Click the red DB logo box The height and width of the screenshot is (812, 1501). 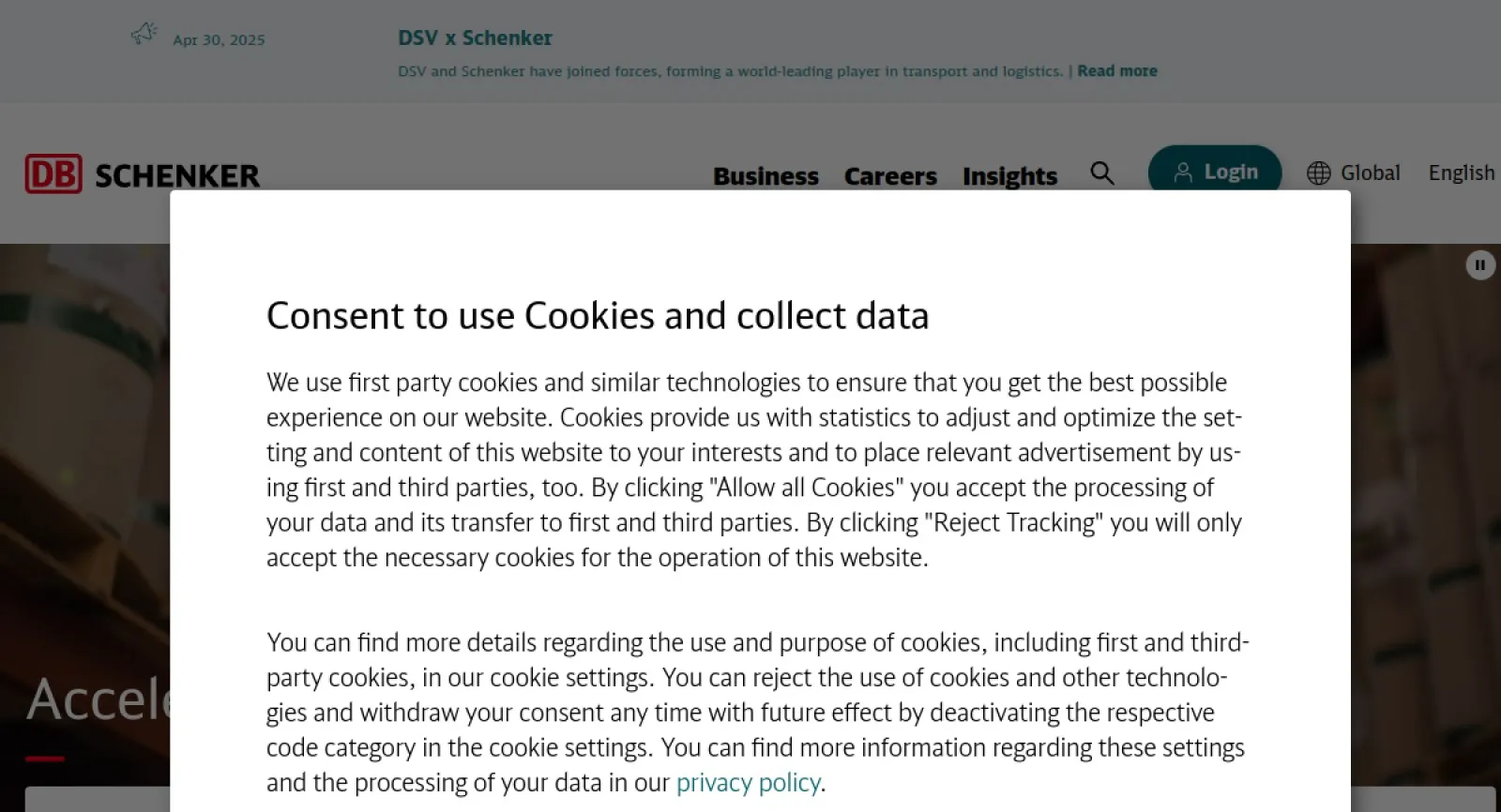53,174
